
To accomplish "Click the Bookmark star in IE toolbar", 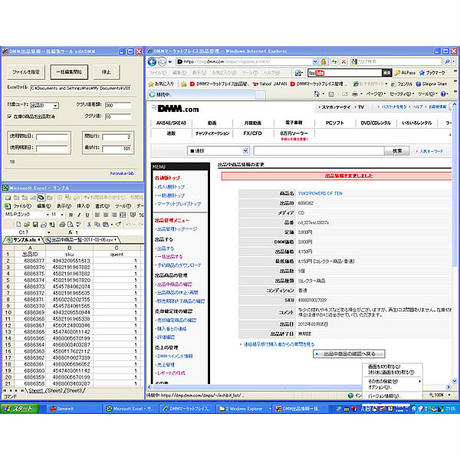I will point(432,73).
